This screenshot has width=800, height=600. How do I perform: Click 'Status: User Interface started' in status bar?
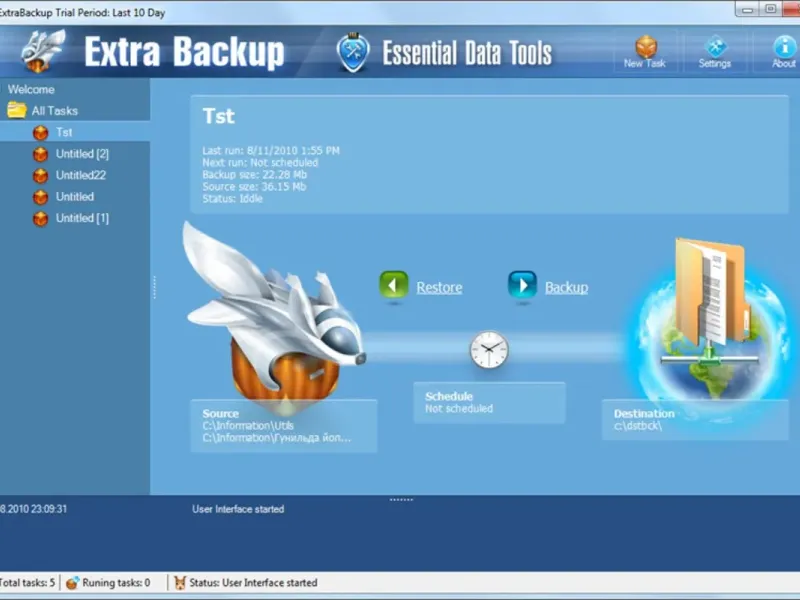click(253, 583)
